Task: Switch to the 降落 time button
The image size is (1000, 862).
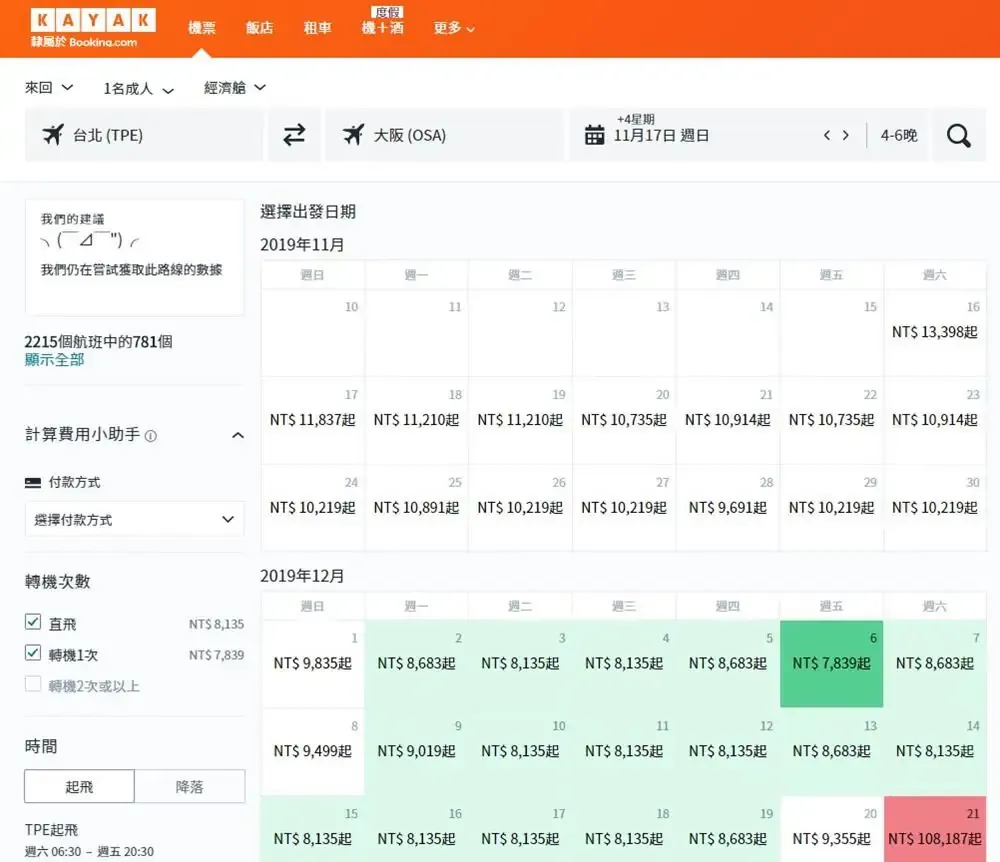Action: point(189,787)
